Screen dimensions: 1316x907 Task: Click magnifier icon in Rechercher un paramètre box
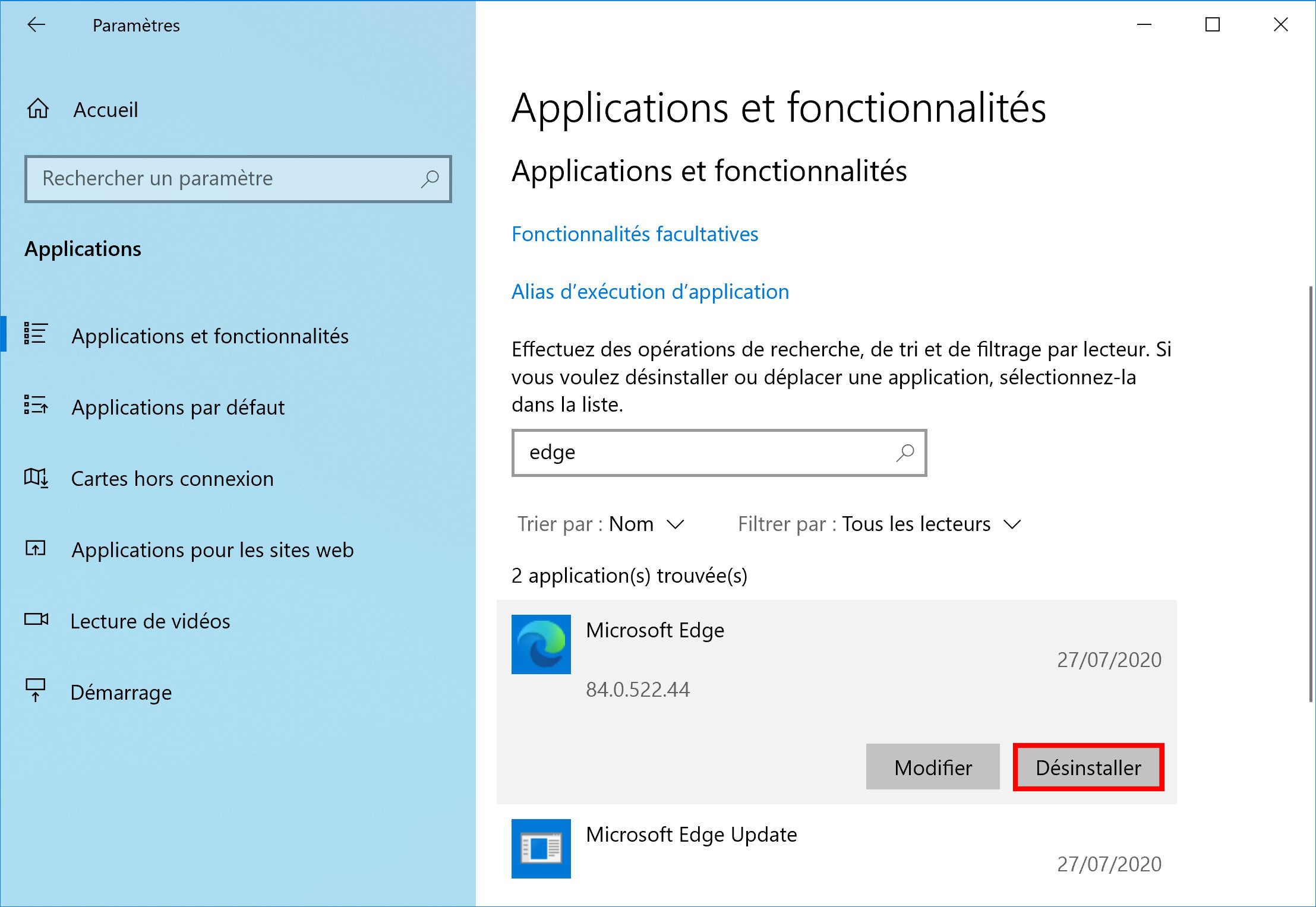click(x=430, y=179)
